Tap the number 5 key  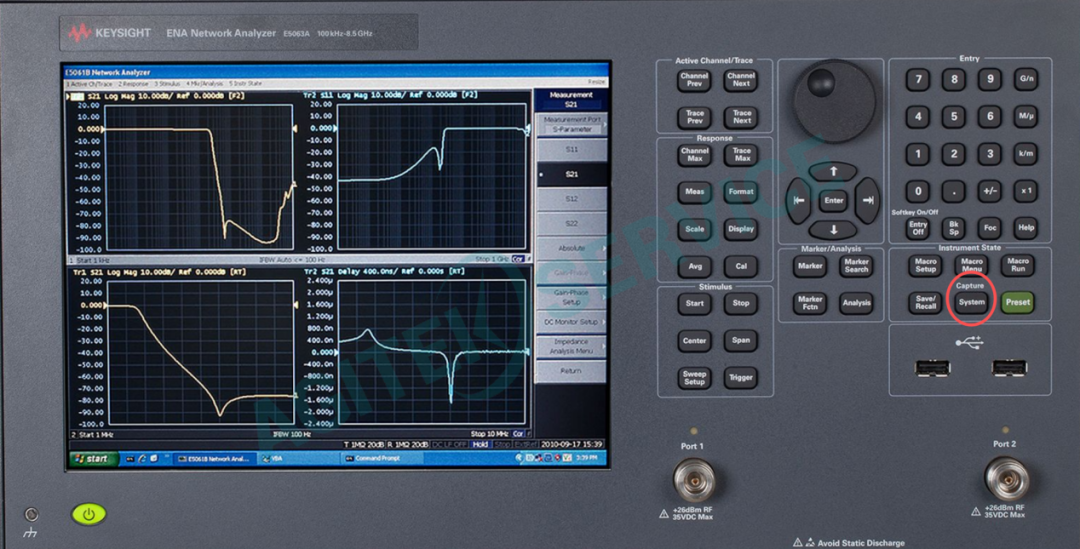[954, 116]
